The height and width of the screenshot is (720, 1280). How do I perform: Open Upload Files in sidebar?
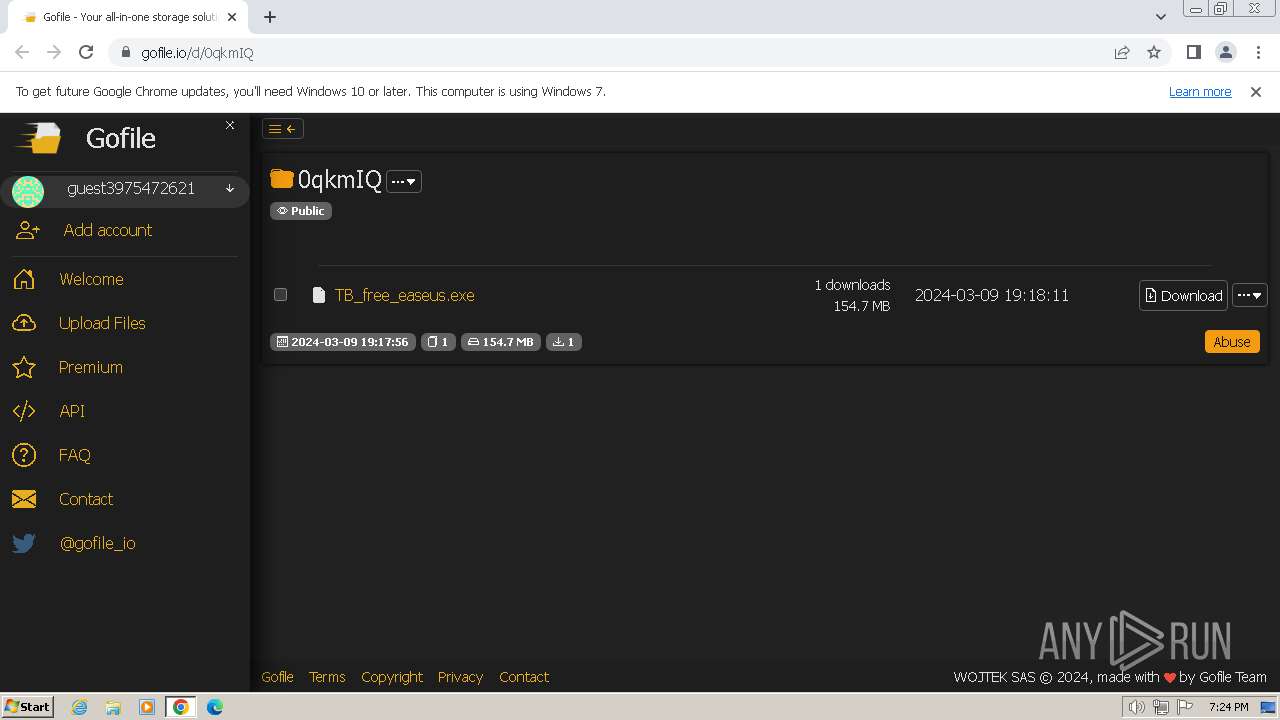102,323
